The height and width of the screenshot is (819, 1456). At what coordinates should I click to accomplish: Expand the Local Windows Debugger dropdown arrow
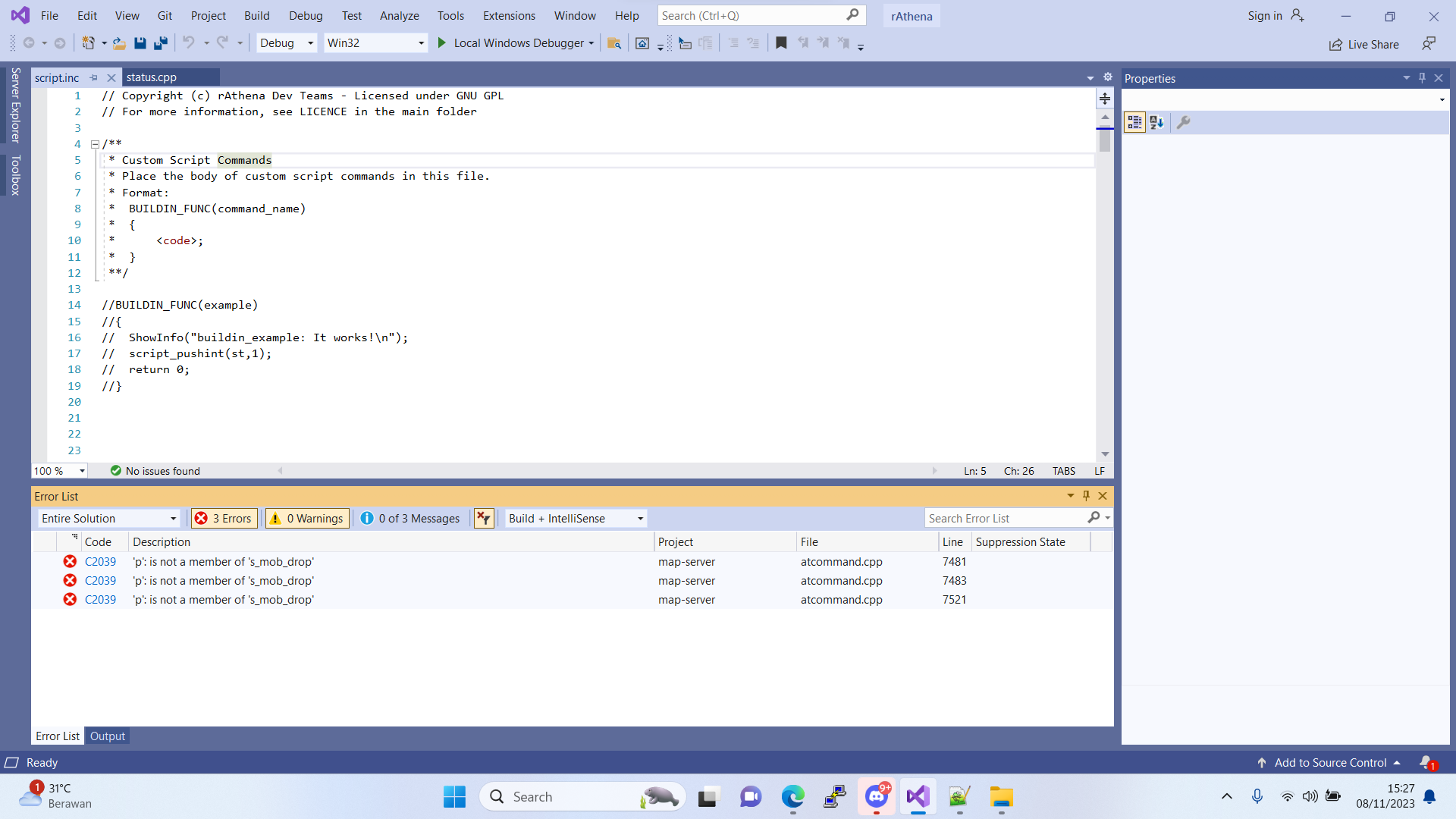[591, 43]
